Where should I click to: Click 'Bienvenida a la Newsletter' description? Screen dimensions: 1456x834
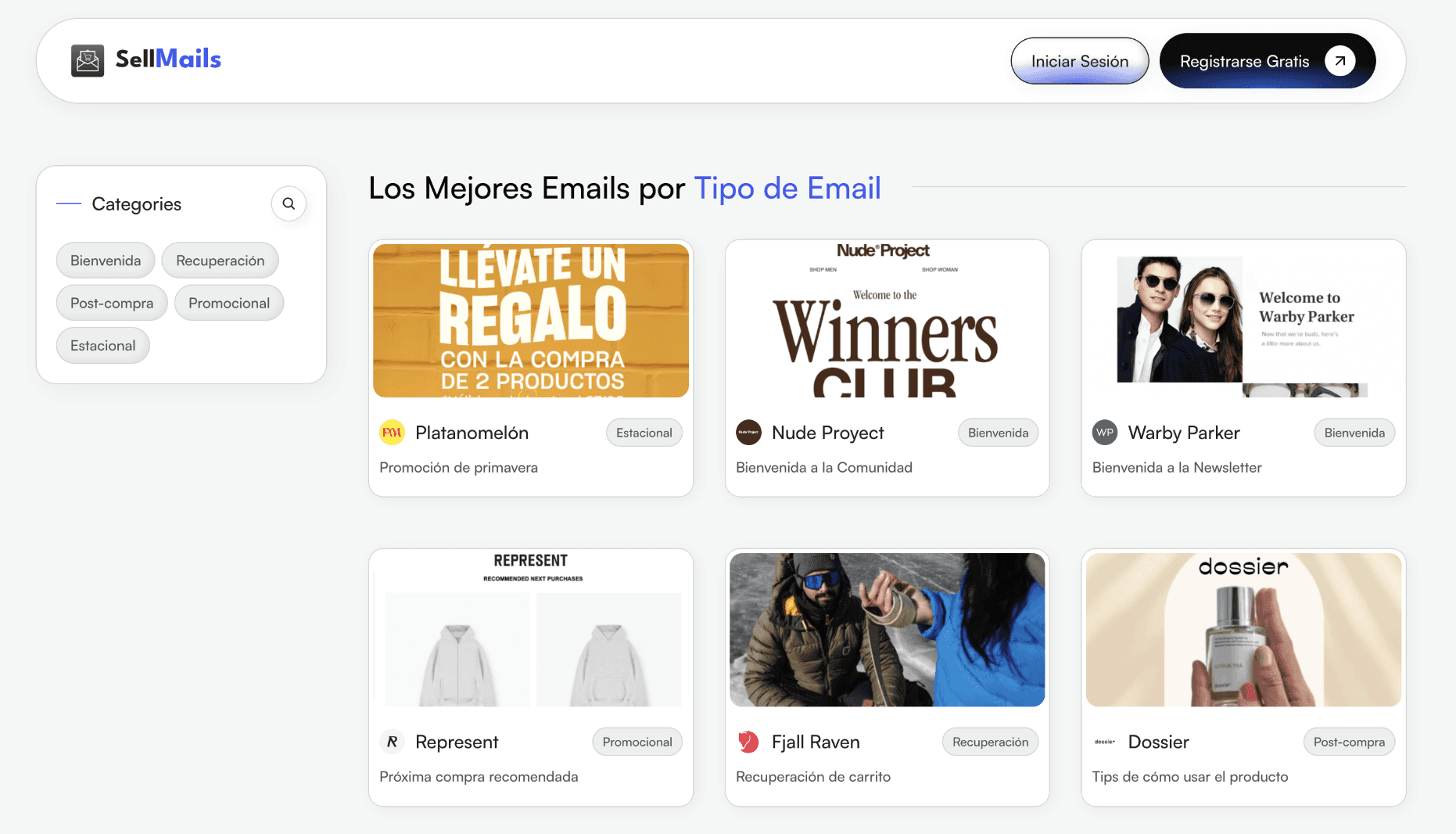[1177, 467]
